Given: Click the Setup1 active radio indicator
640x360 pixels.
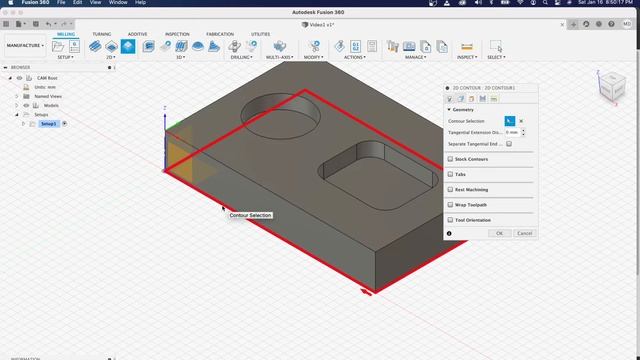Looking at the screenshot, I should coord(64,124).
